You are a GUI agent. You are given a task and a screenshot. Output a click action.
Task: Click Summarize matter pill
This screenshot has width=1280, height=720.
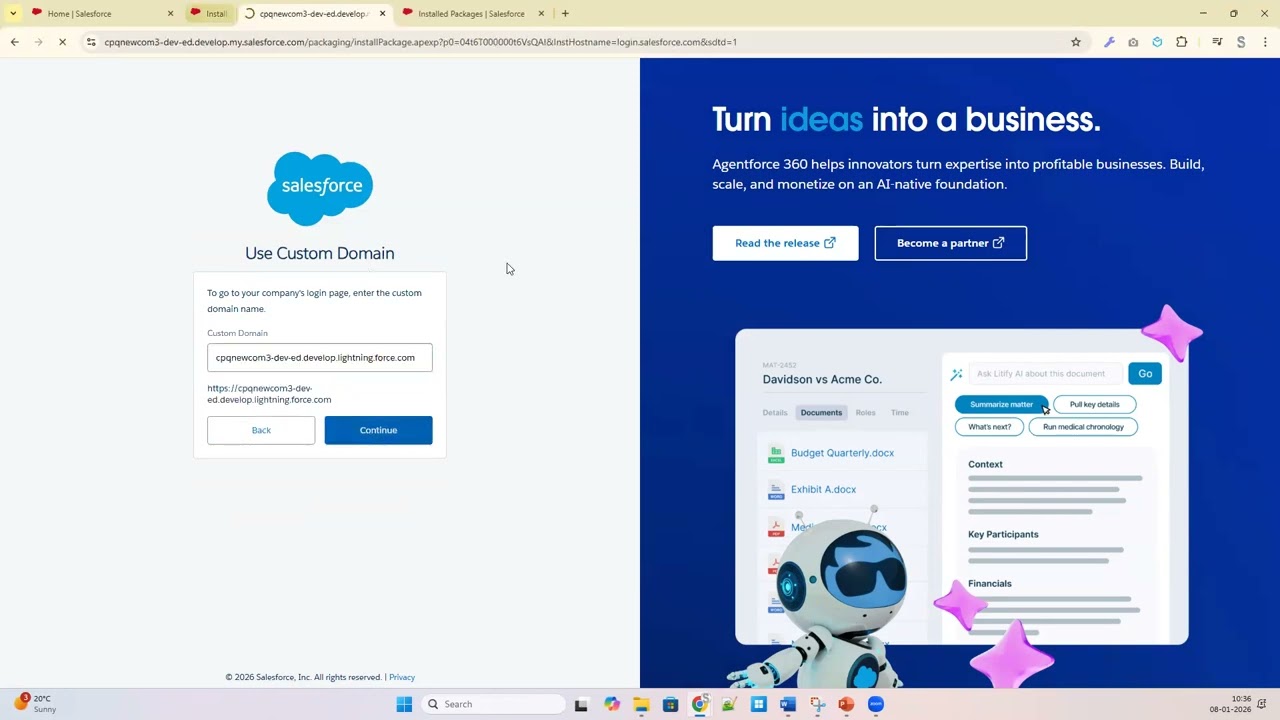[x=1001, y=404]
